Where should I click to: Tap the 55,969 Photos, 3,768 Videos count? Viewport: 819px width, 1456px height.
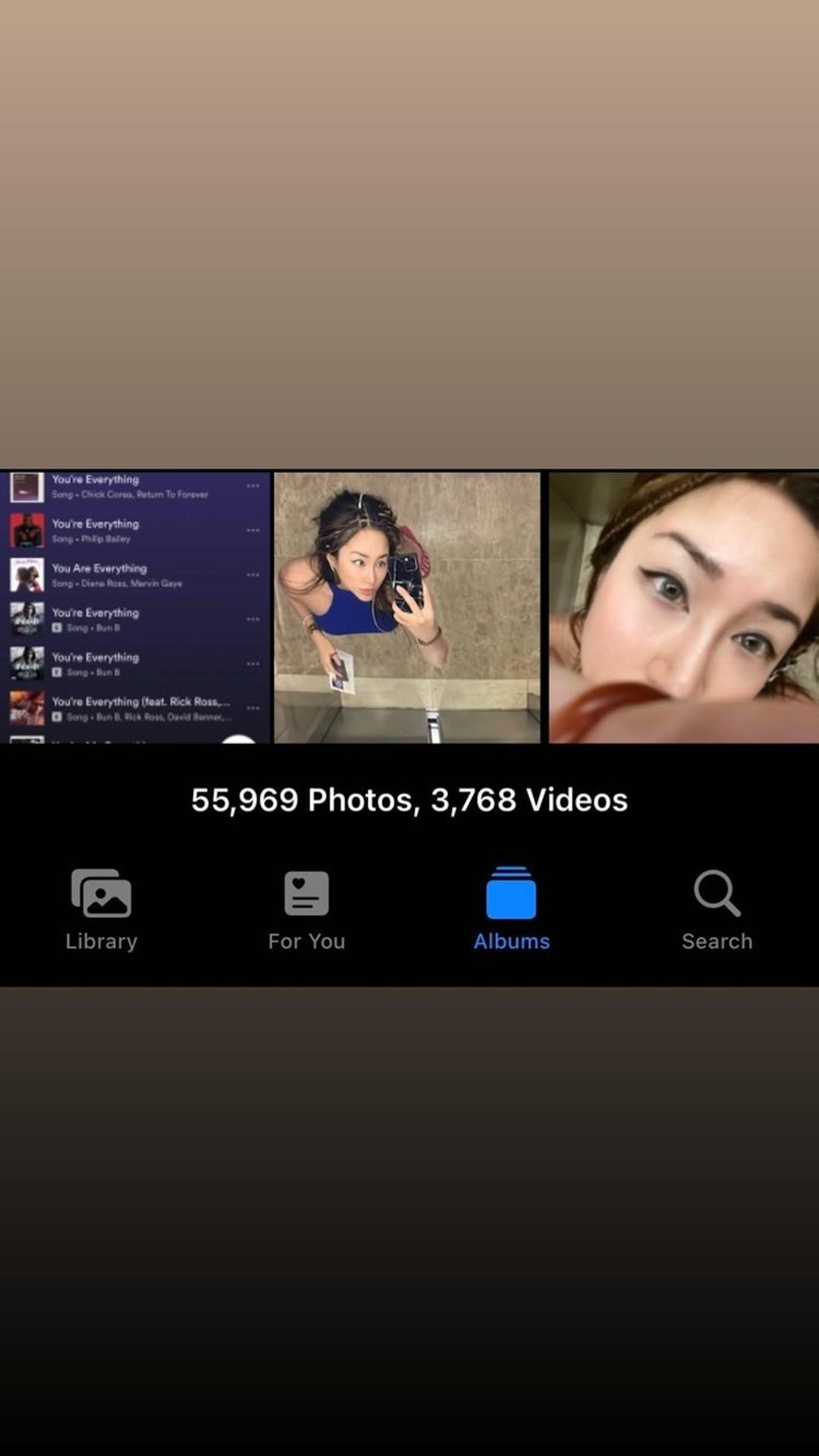409,800
